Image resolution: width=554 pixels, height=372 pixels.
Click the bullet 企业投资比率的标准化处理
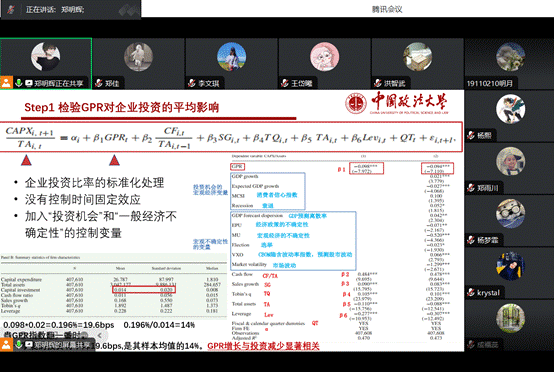[94, 183]
